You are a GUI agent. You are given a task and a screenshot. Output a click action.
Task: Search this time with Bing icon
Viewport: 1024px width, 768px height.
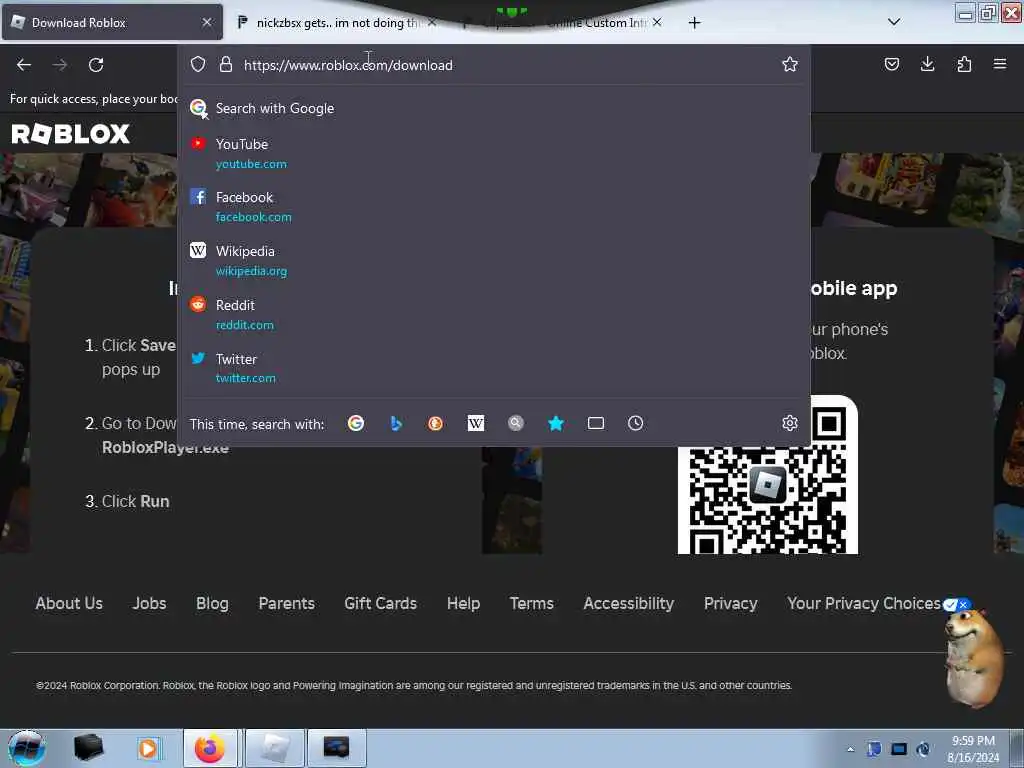click(x=396, y=423)
